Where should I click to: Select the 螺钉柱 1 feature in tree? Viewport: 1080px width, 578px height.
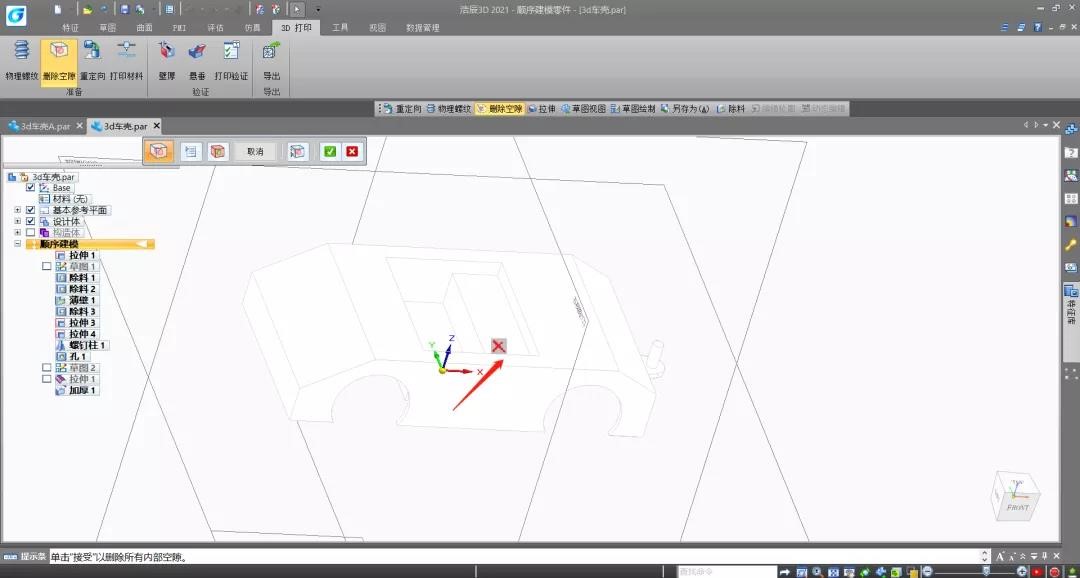tap(81, 345)
